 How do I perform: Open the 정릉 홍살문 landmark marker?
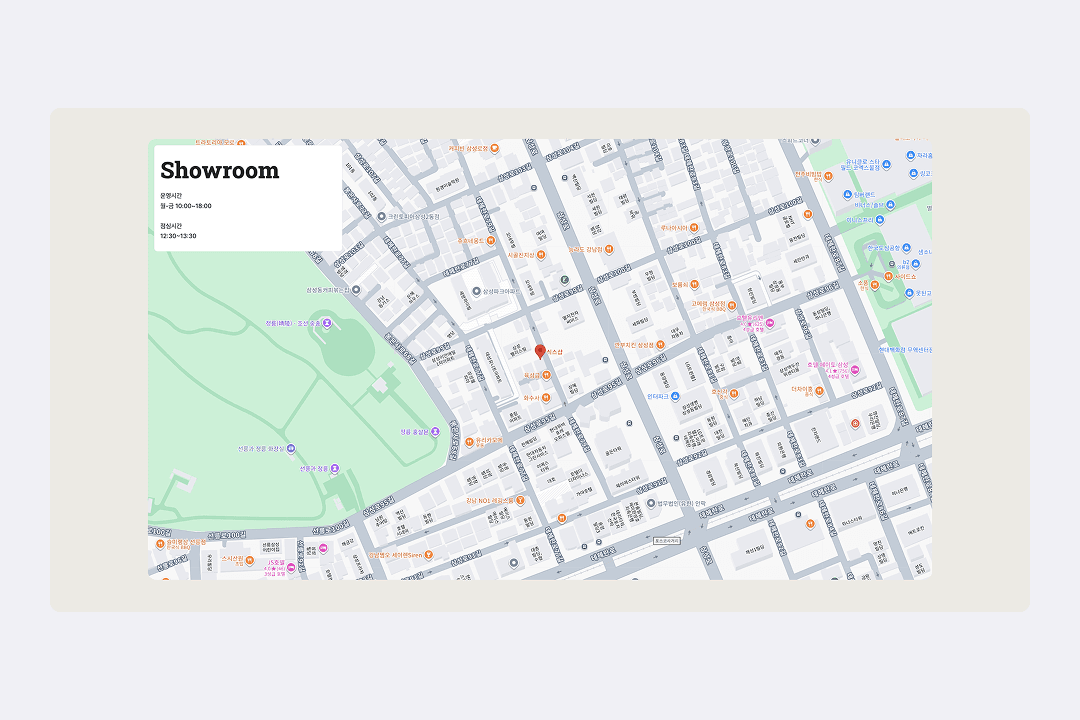point(435,432)
